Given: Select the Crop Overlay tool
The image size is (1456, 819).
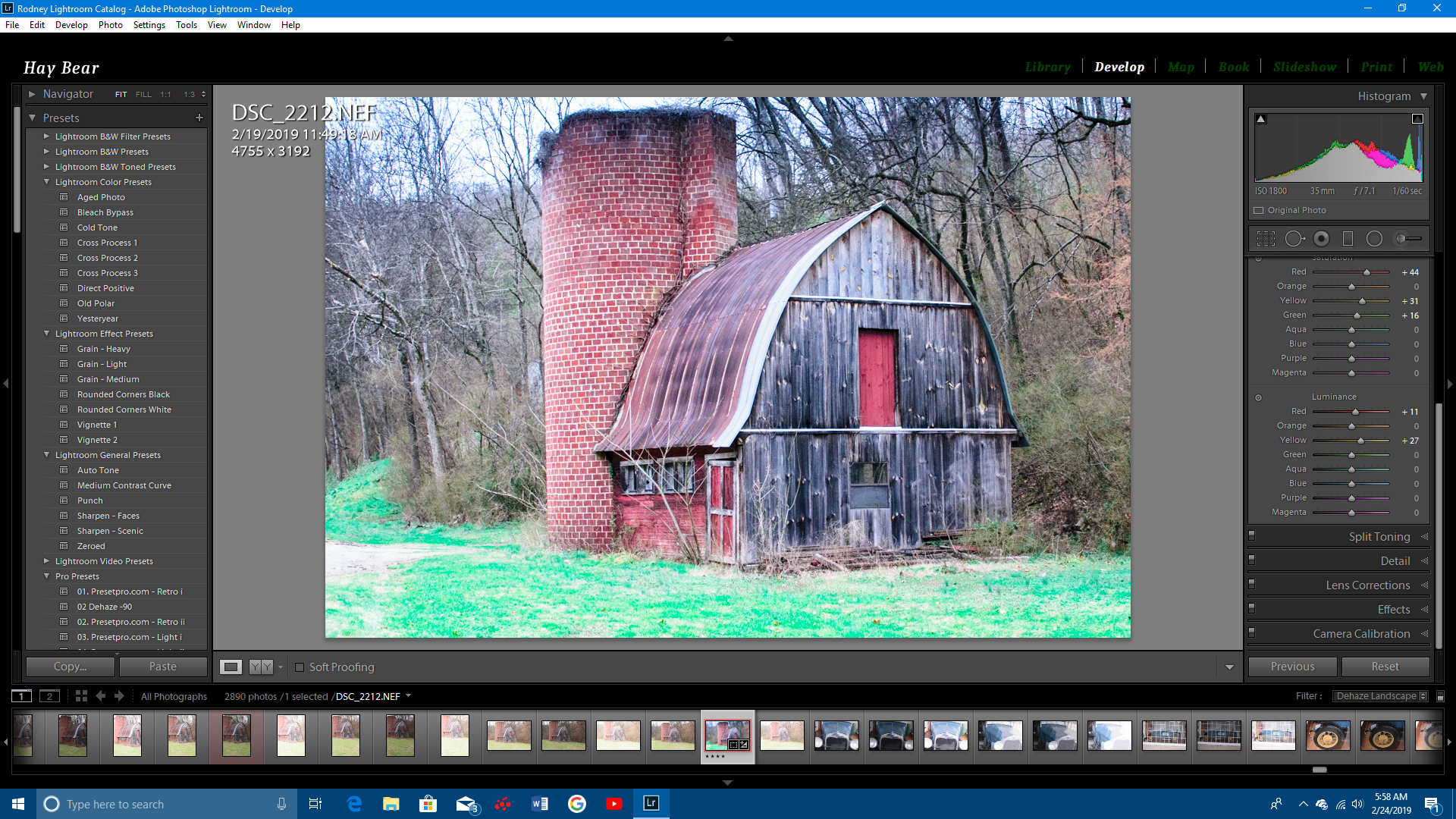Looking at the screenshot, I should 1266,239.
